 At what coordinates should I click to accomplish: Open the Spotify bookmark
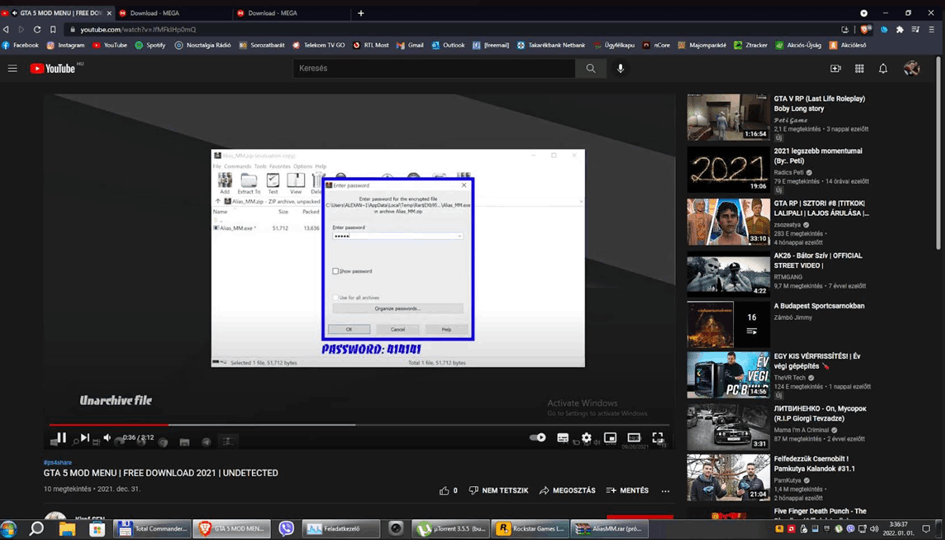(150, 45)
